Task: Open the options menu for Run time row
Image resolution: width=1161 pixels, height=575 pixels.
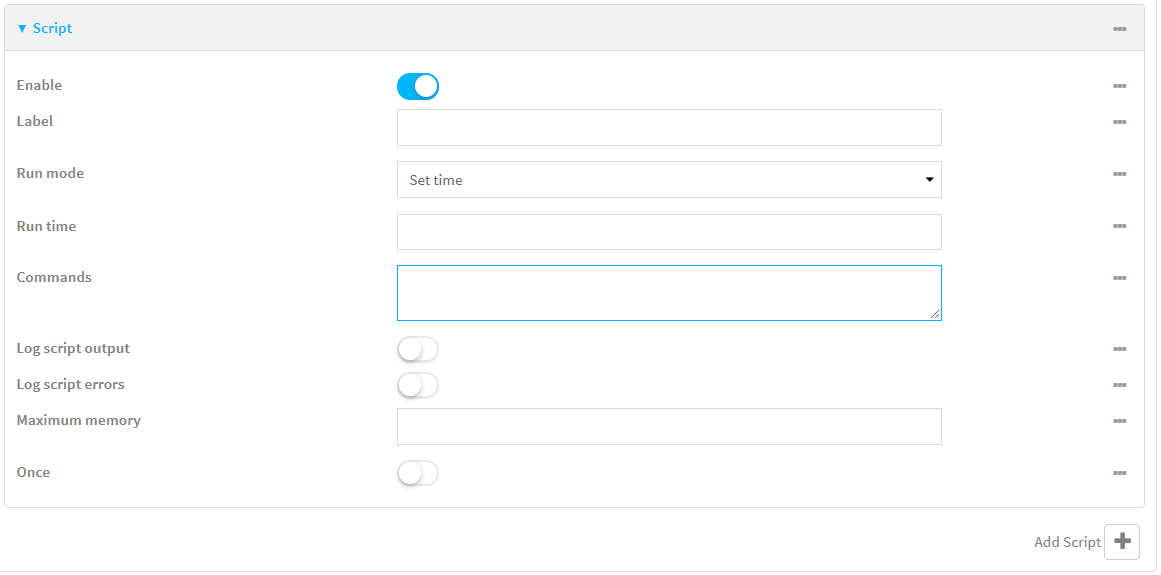Action: pyautogui.click(x=1119, y=226)
